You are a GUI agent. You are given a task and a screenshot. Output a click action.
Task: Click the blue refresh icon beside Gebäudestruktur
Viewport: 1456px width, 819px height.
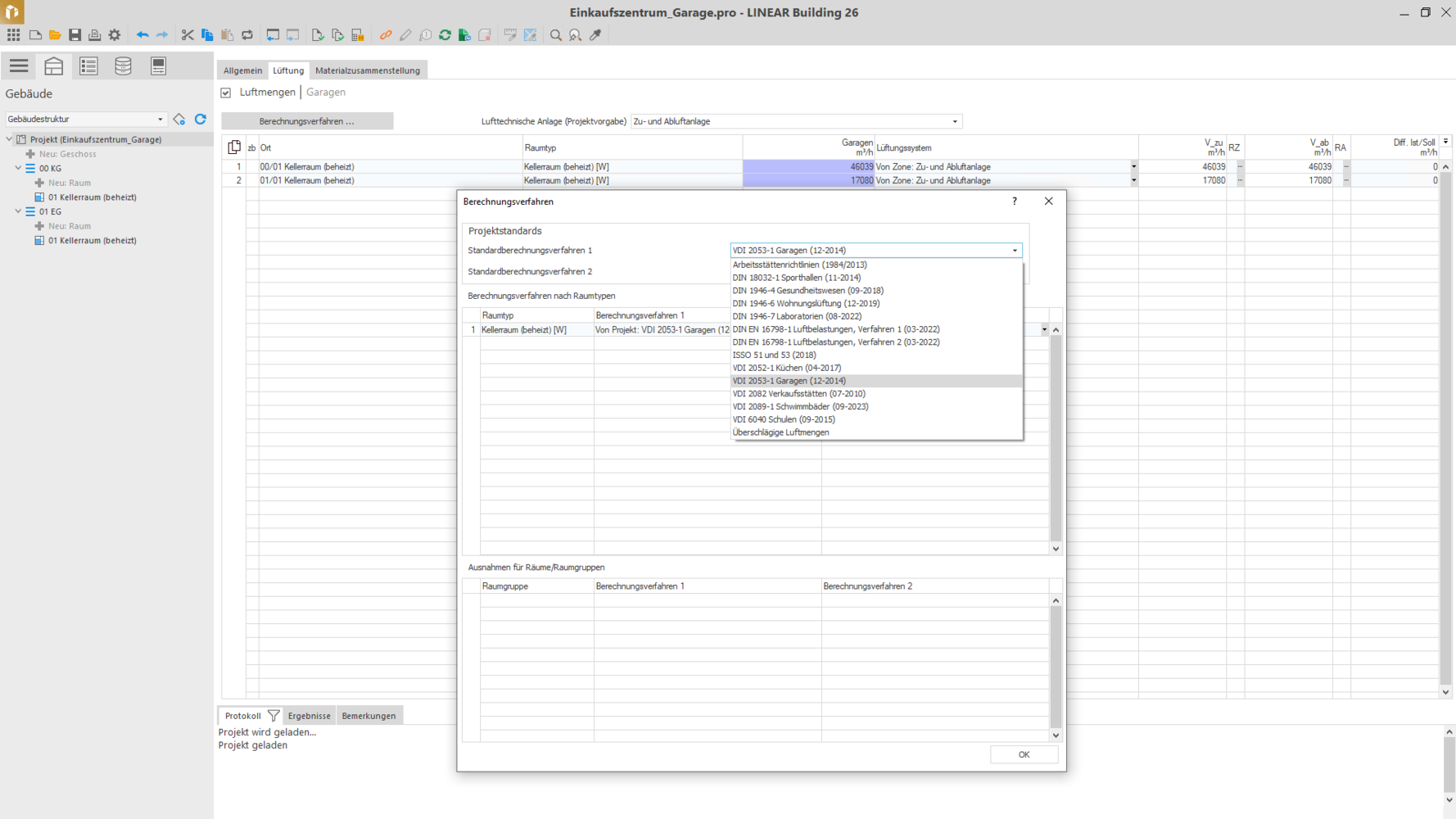tap(201, 120)
